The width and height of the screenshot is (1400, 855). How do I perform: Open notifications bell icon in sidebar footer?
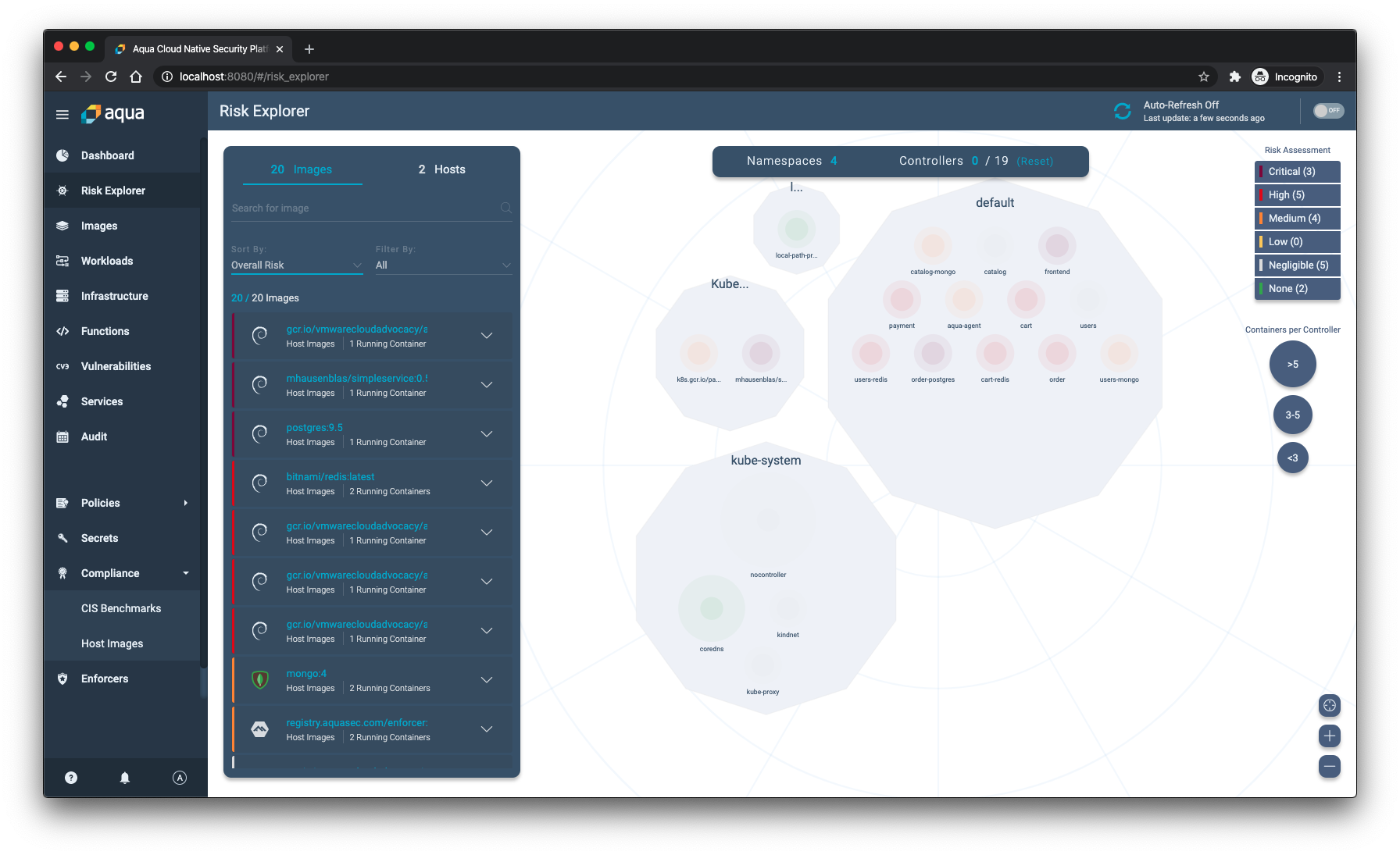click(125, 778)
